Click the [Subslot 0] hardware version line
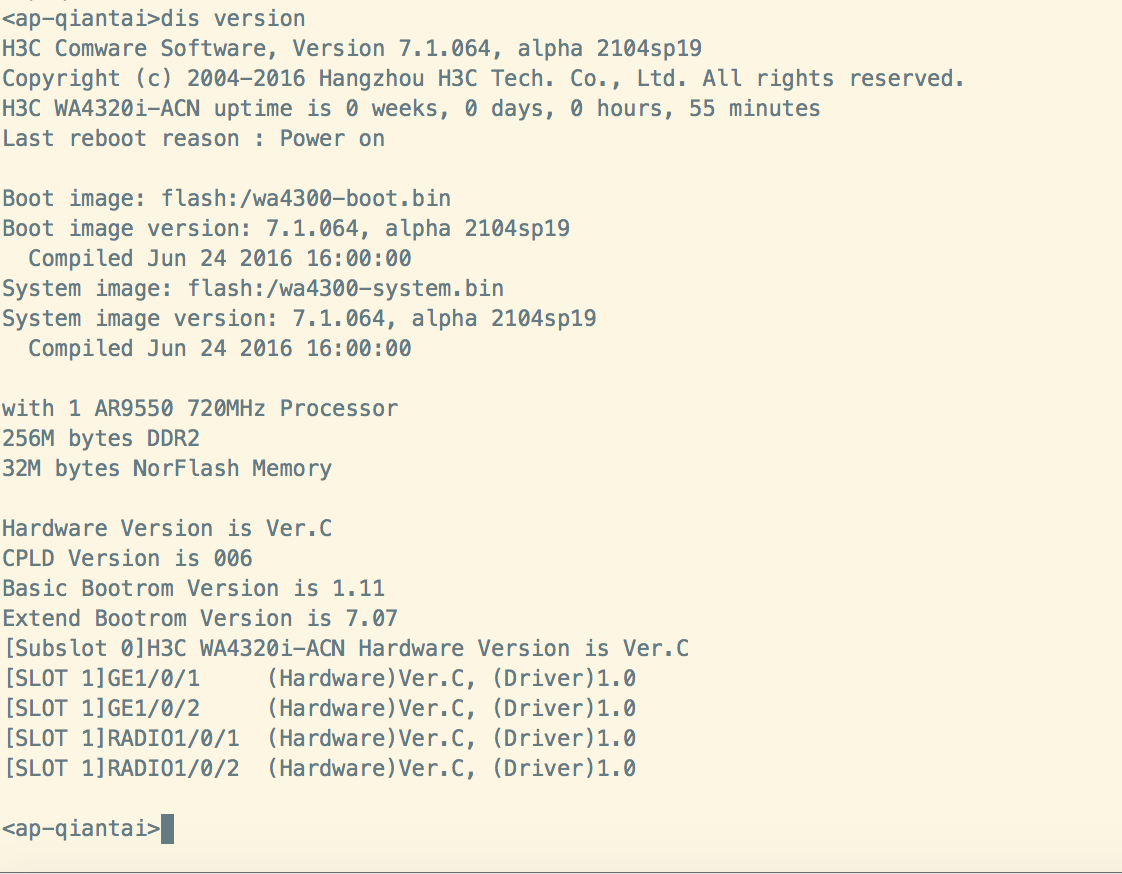Image resolution: width=1122 pixels, height=874 pixels. click(346, 649)
